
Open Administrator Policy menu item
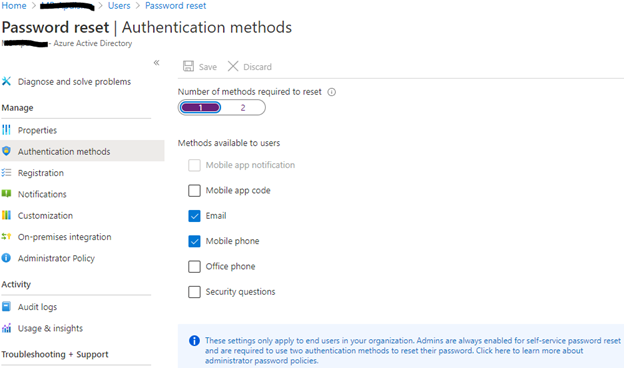pyautogui.click(x=56, y=258)
